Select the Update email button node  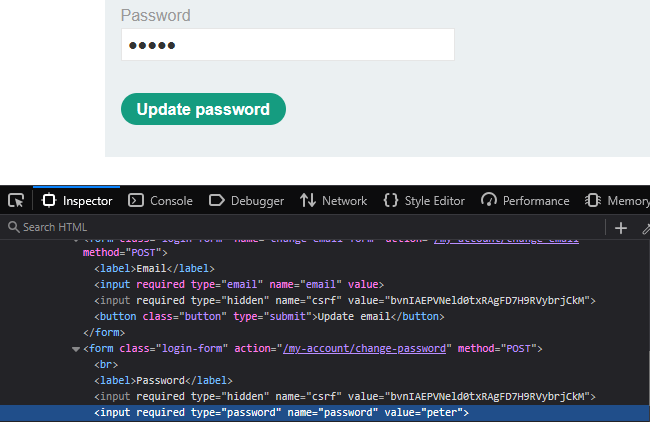(x=269, y=316)
